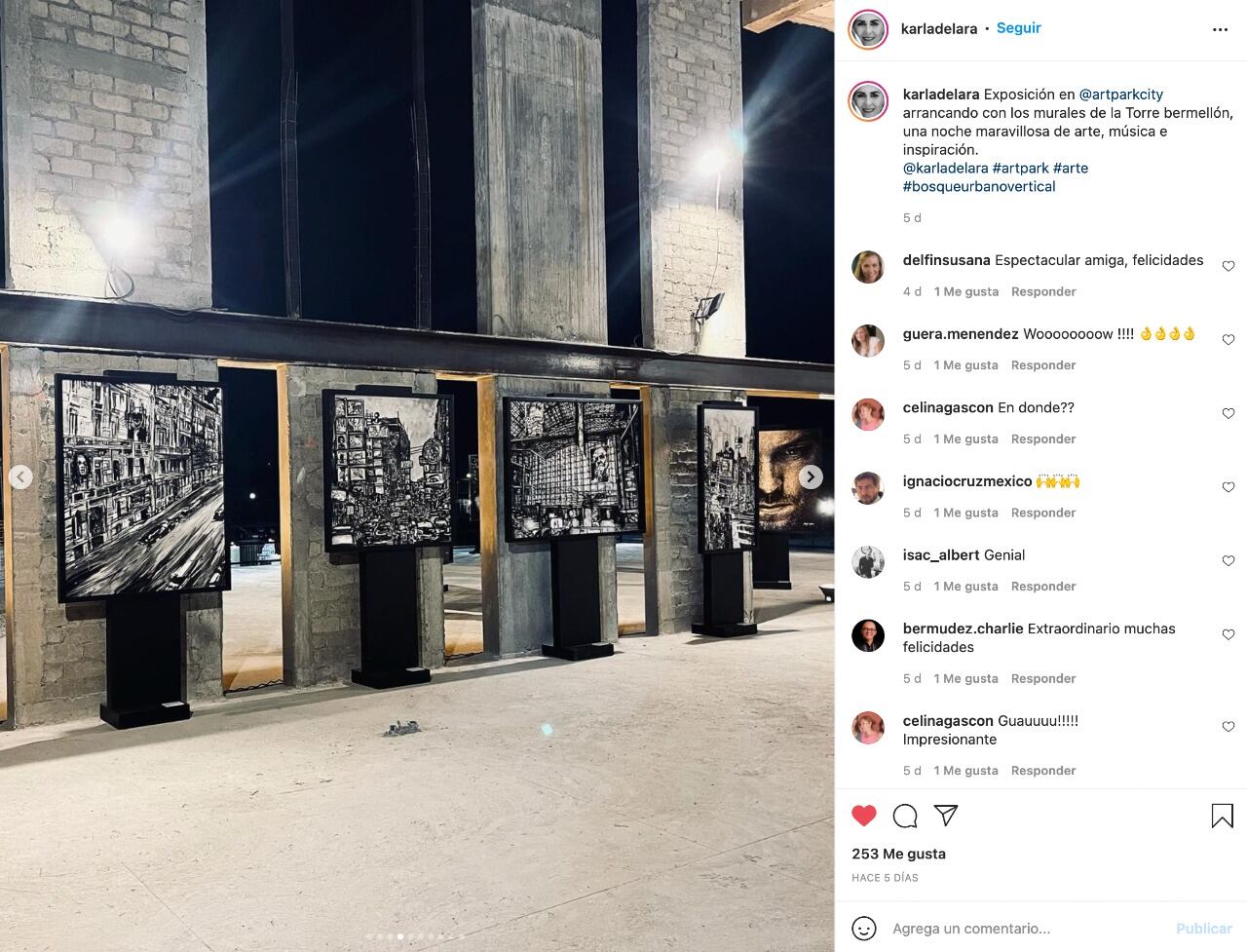The height and width of the screenshot is (952, 1247).
Task: Save the post with the bookmark icon
Action: (1222, 816)
